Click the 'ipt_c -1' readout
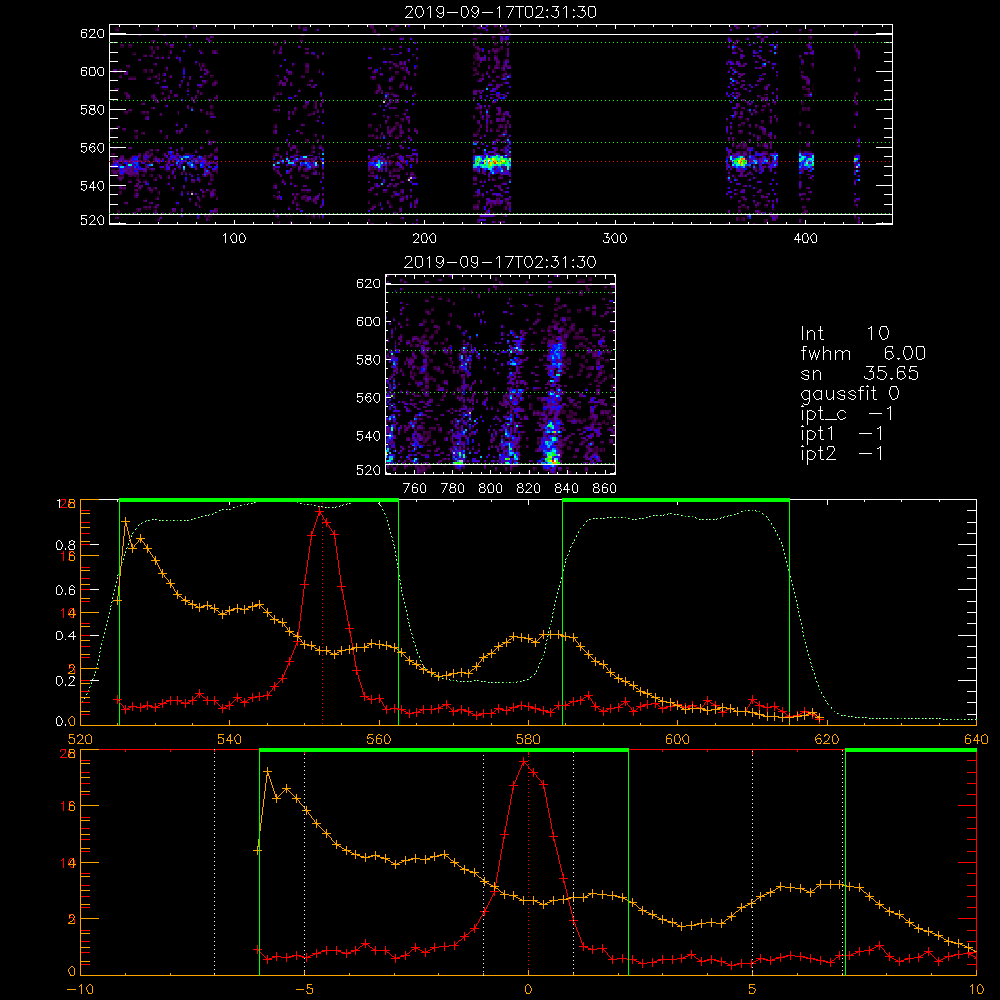The image size is (1000, 1000). [x=847, y=414]
